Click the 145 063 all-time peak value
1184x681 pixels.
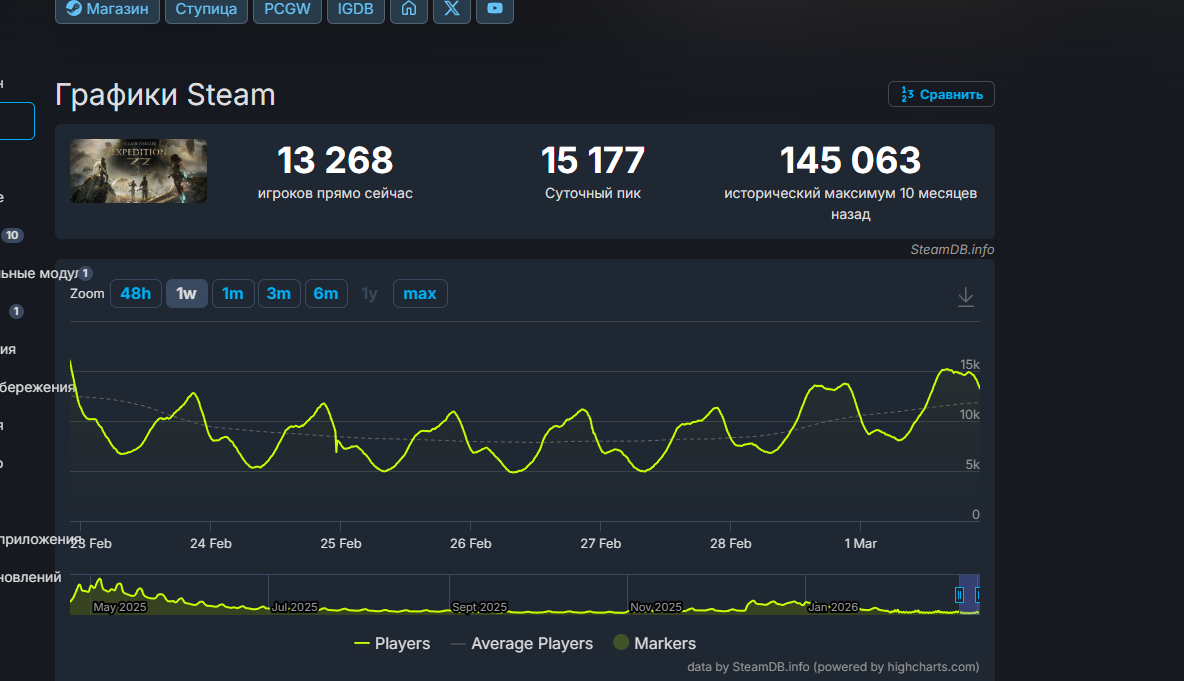[x=850, y=160]
